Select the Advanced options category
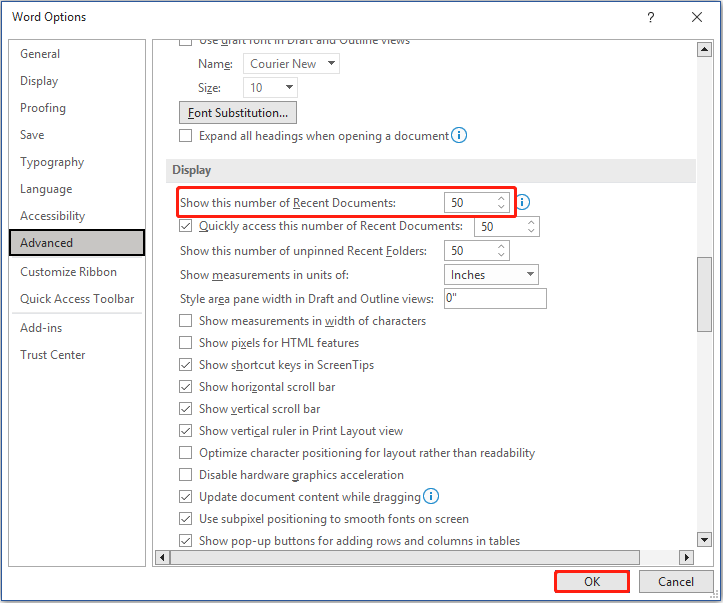This screenshot has height=603, width=723. [x=77, y=242]
